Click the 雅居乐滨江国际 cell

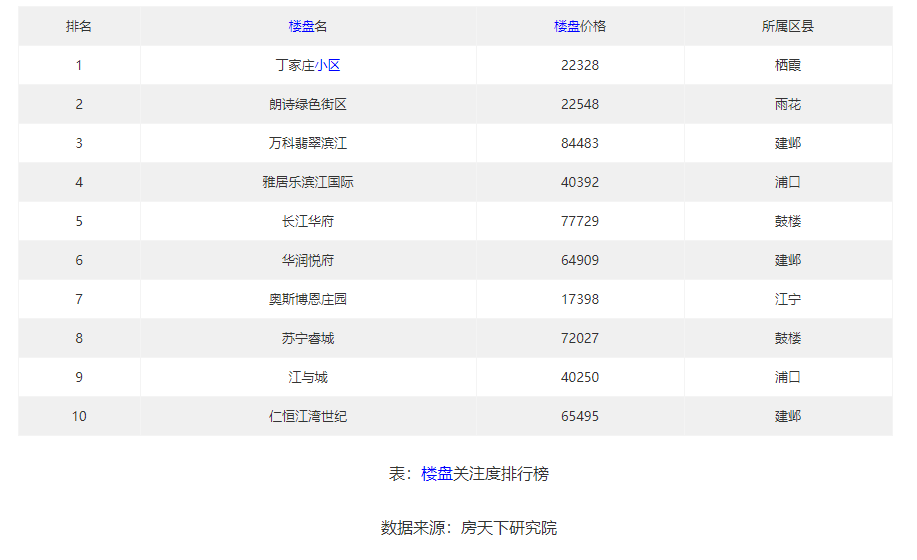coord(308,182)
